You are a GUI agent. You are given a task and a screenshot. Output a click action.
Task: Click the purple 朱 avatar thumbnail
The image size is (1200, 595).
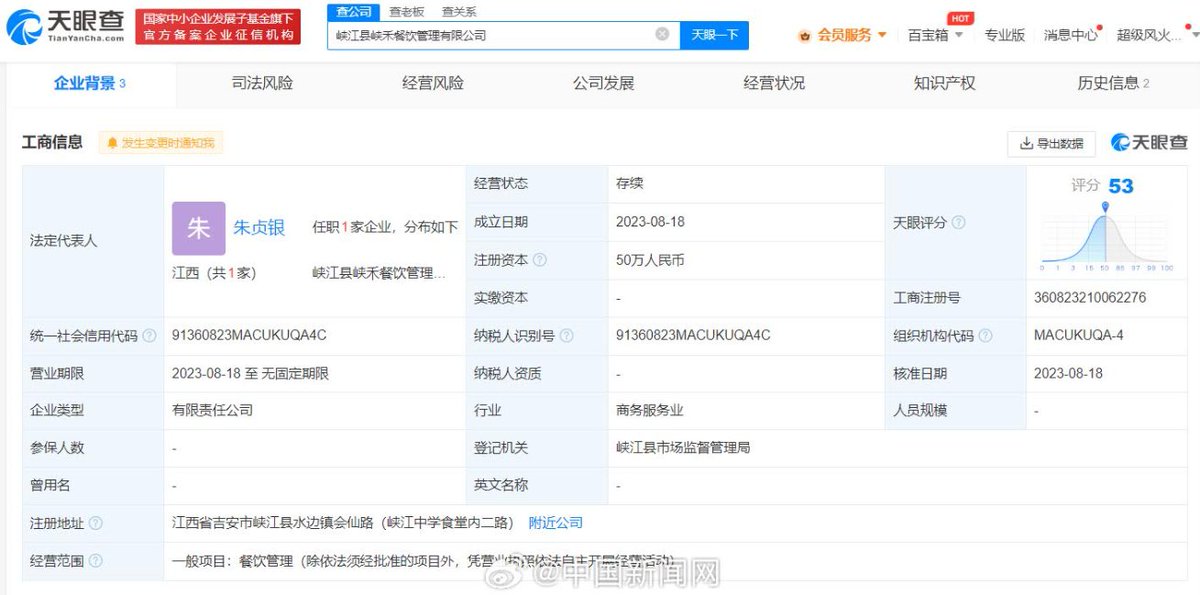click(198, 229)
